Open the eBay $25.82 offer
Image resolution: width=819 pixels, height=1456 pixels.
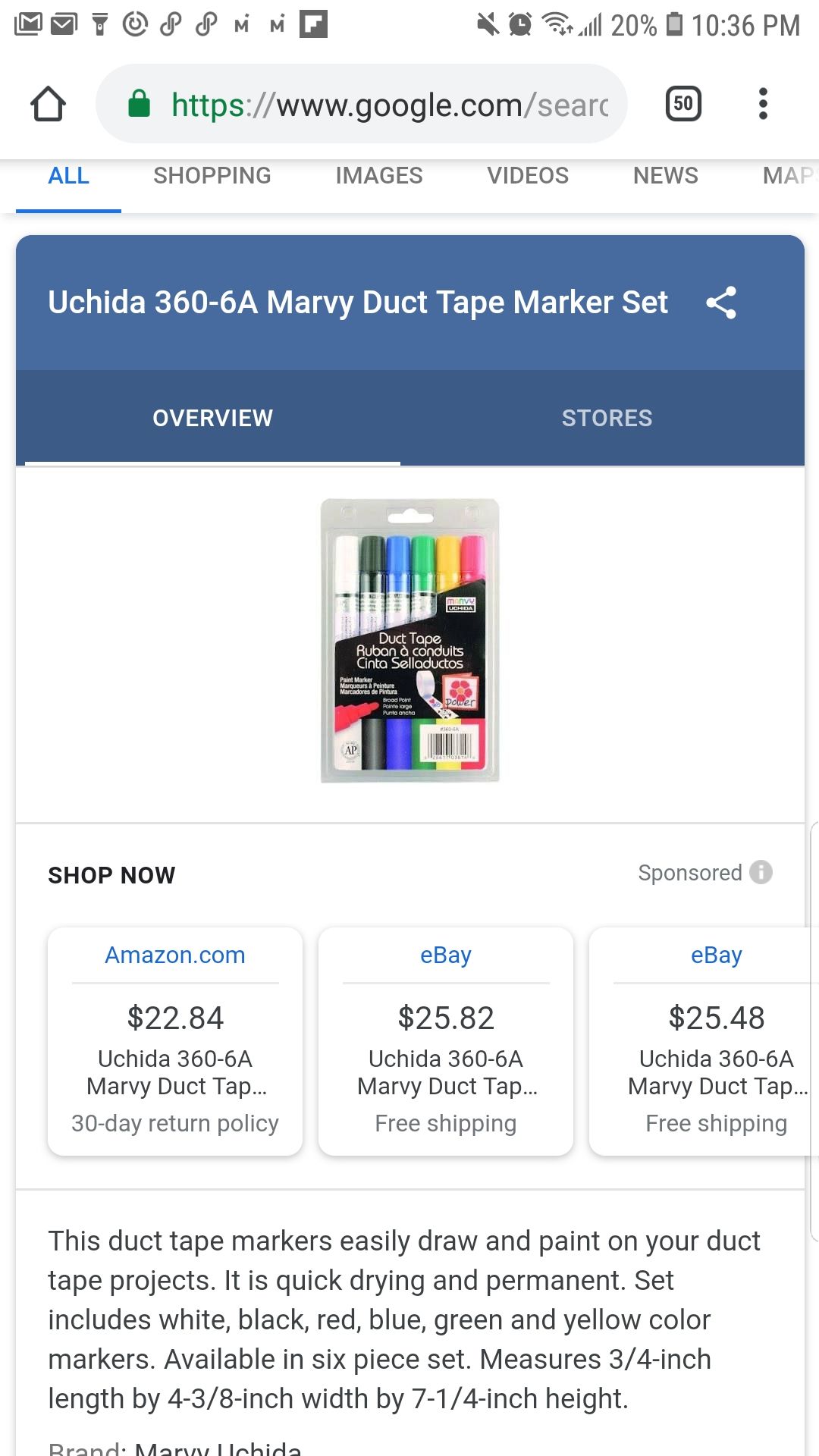tap(446, 1040)
